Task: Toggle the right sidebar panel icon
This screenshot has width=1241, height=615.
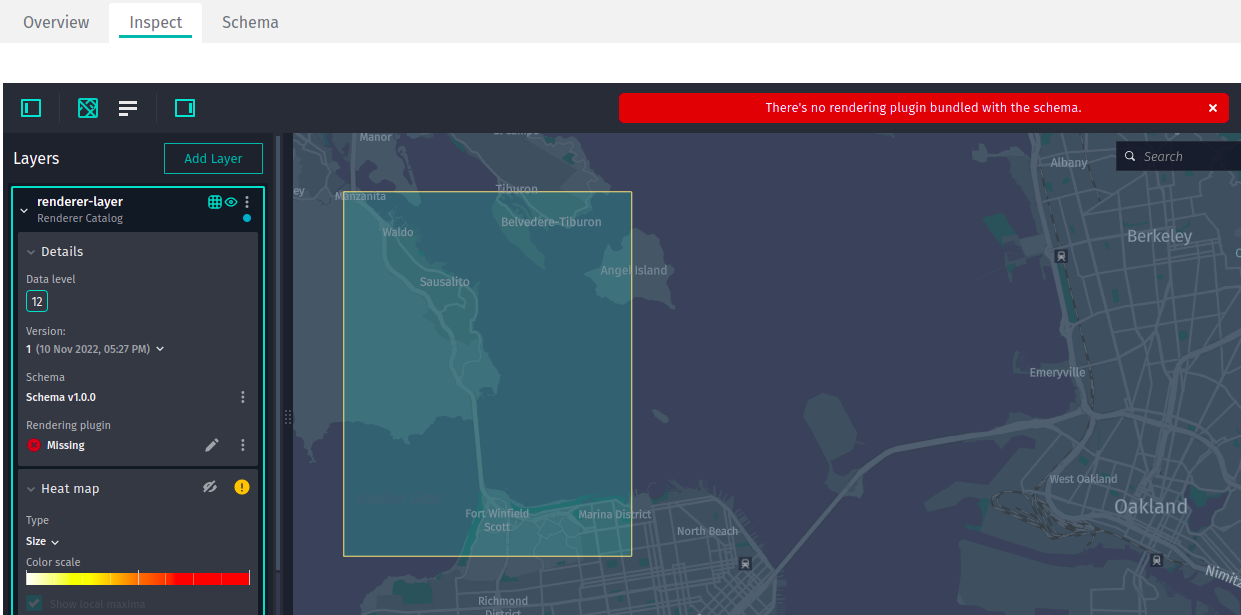Action: click(185, 108)
